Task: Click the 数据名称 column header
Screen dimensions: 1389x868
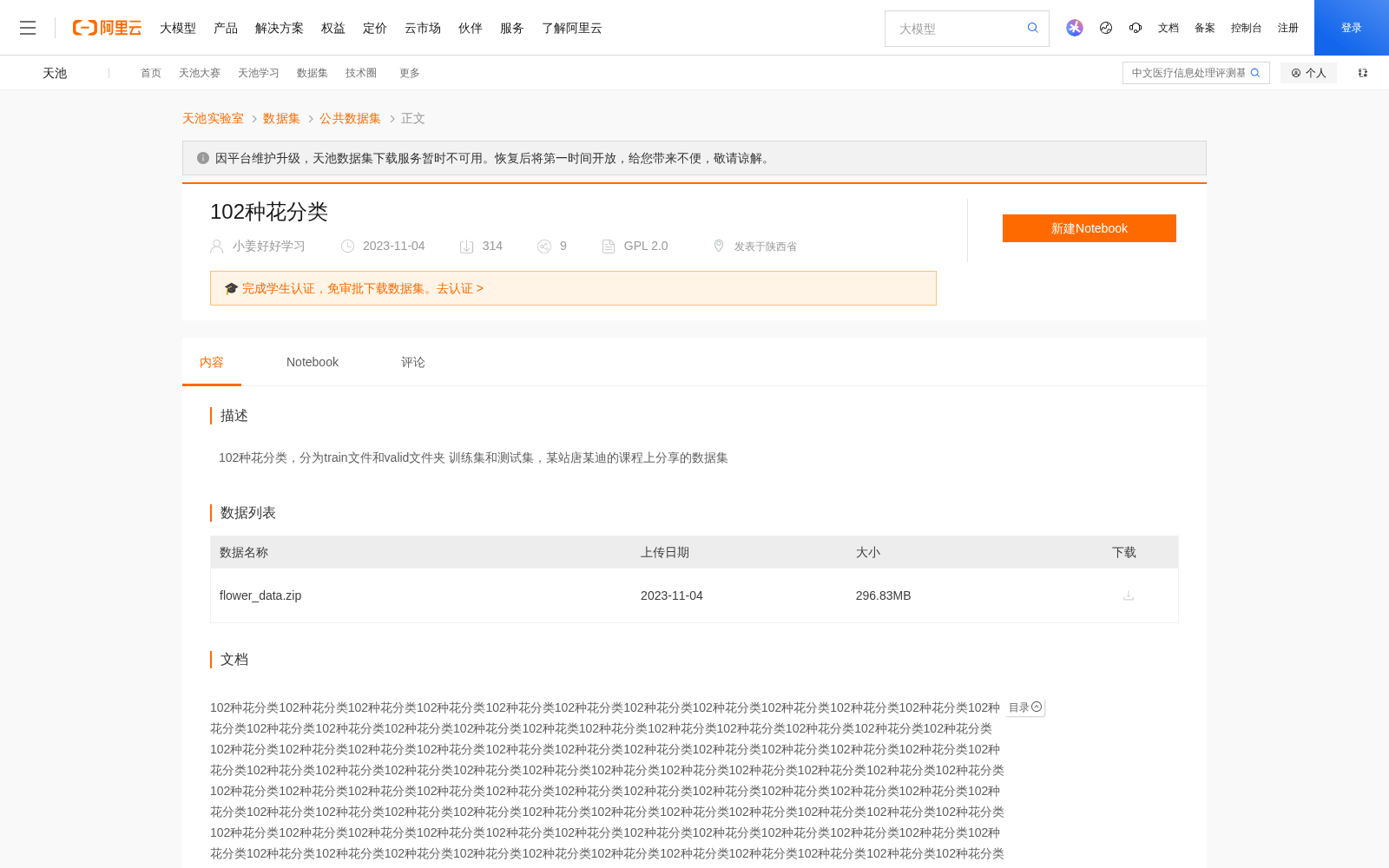Action: pyautogui.click(x=244, y=552)
